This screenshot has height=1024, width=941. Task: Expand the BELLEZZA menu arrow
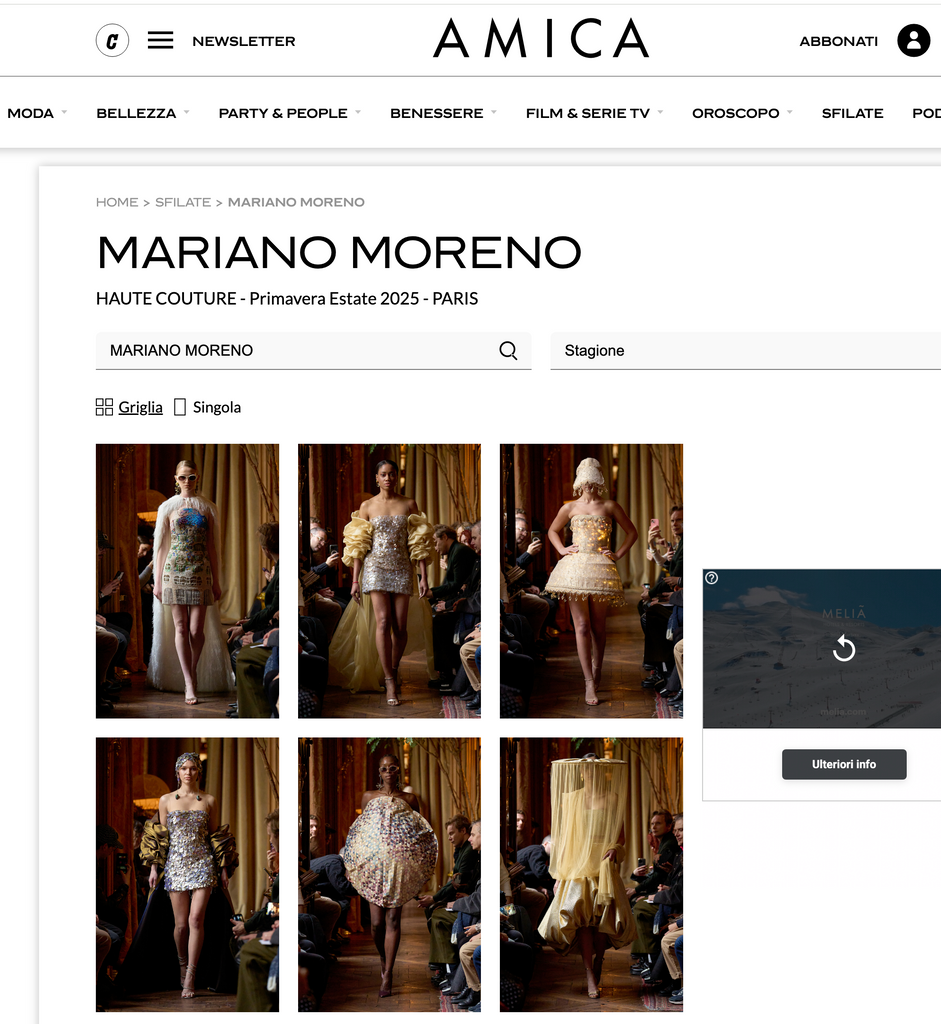186,113
